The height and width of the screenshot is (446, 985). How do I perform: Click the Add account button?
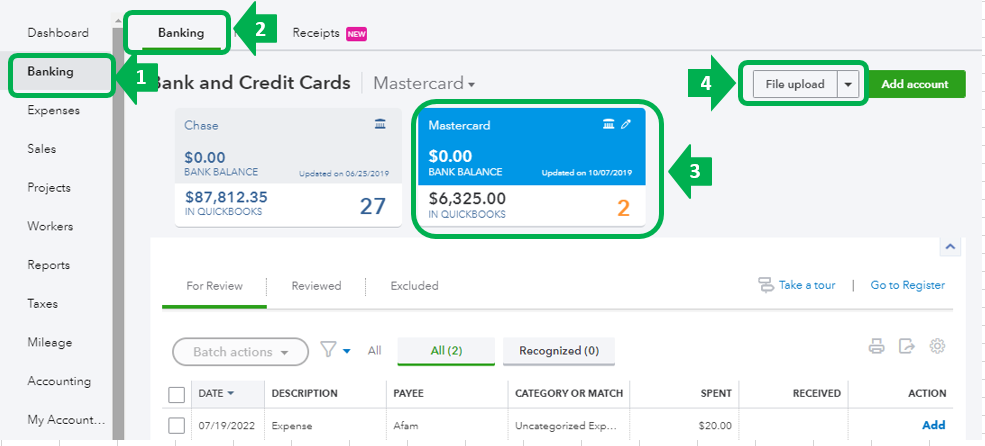click(x=914, y=84)
